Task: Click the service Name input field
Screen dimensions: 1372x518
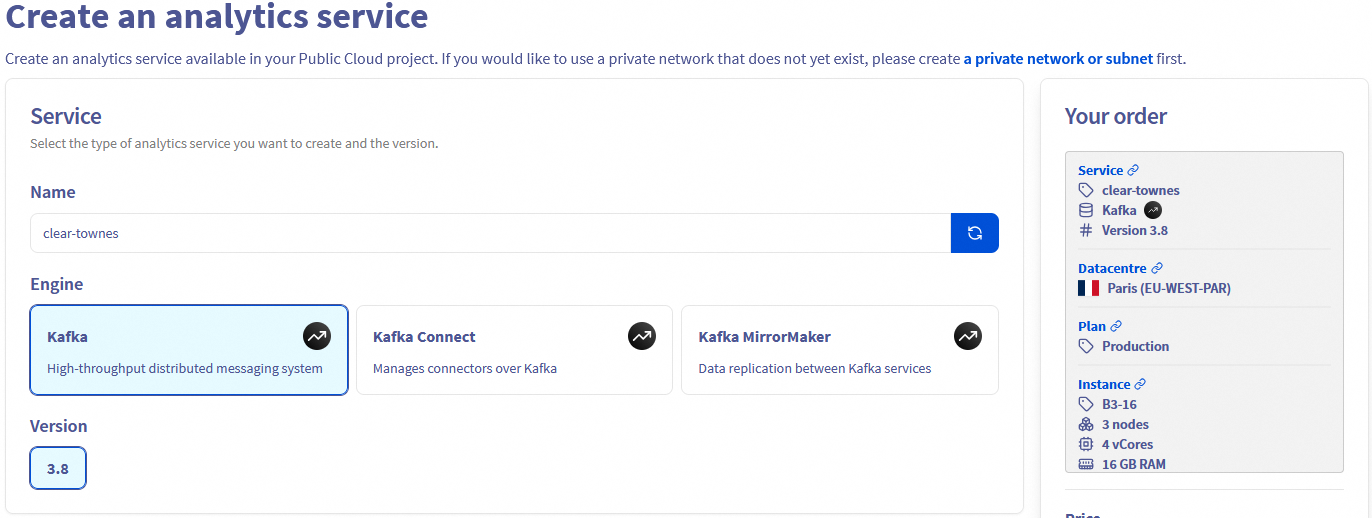Action: pos(490,233)
